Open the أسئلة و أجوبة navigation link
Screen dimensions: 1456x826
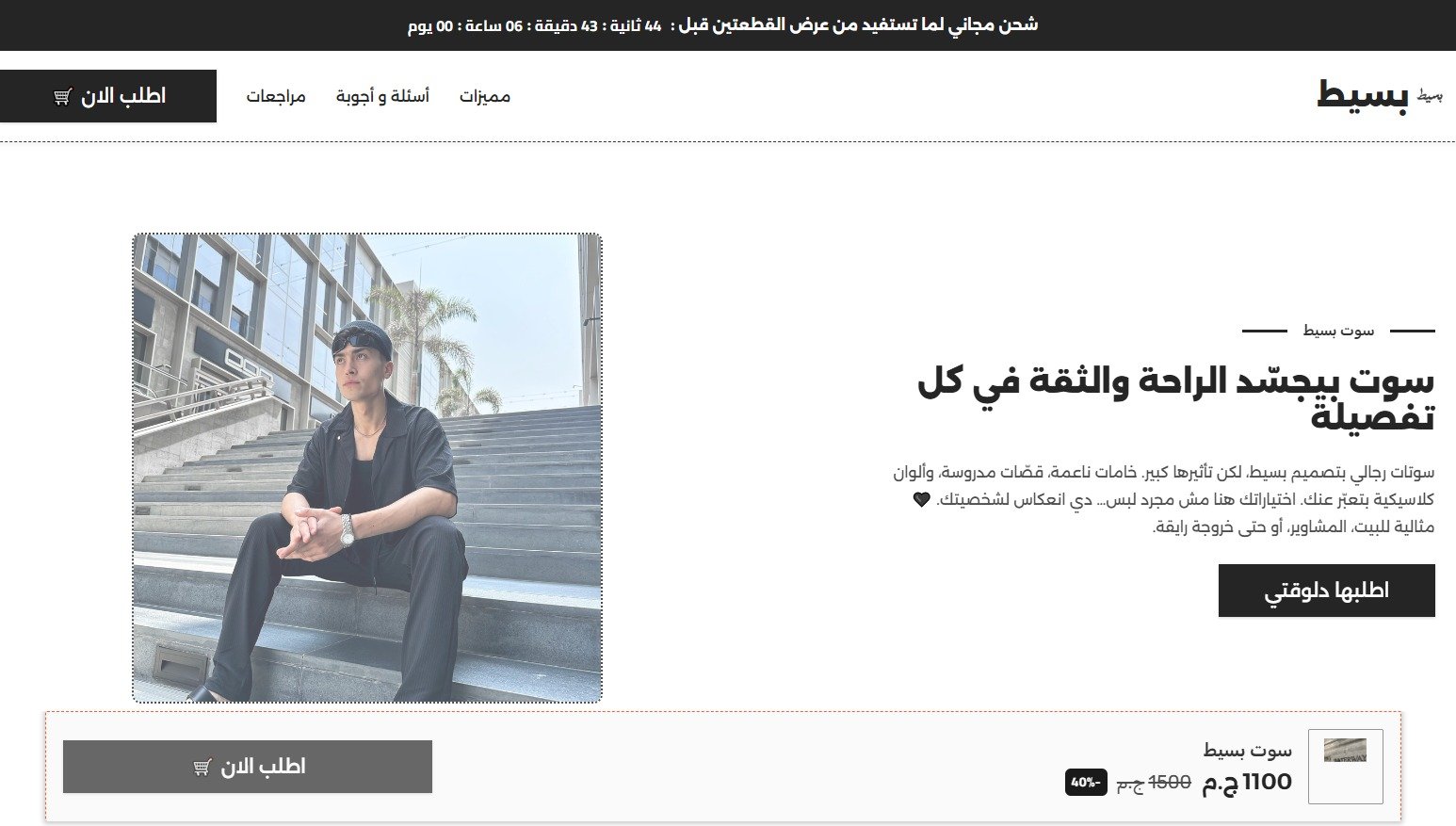coord(382,96)
